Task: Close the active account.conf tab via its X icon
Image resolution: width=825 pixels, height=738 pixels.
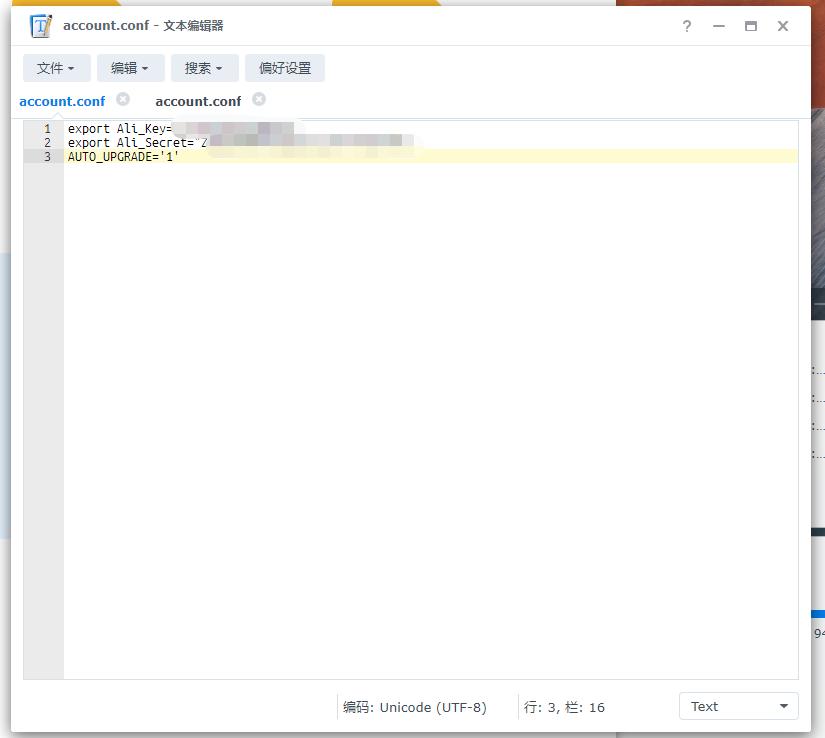Action: coord(124,99)
